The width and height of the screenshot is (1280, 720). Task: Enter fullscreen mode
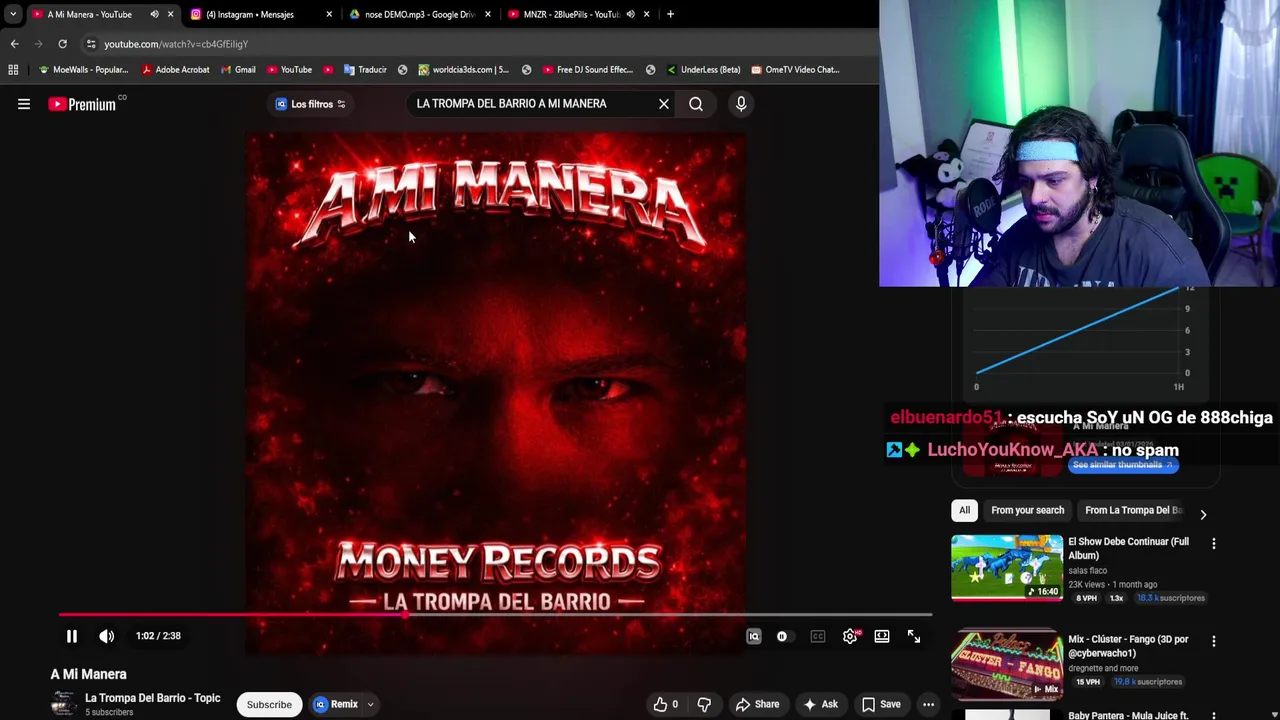914,636
